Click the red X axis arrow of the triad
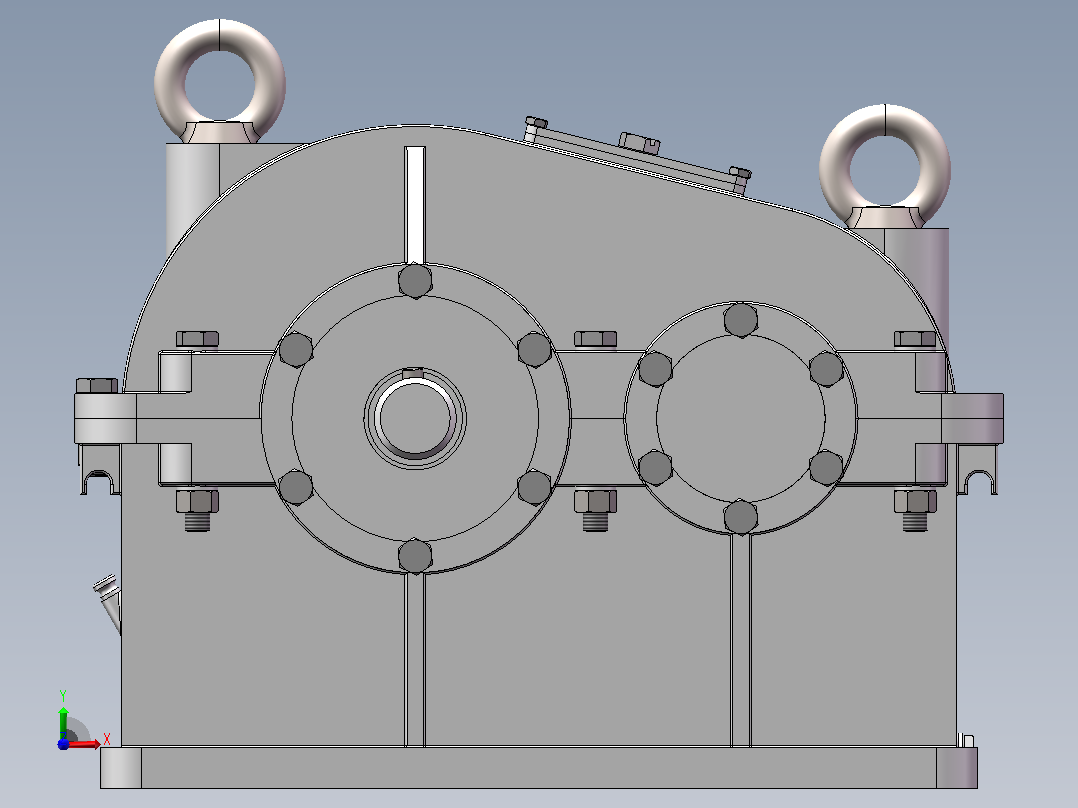1078x808 pixels. (x=84, y=744)
